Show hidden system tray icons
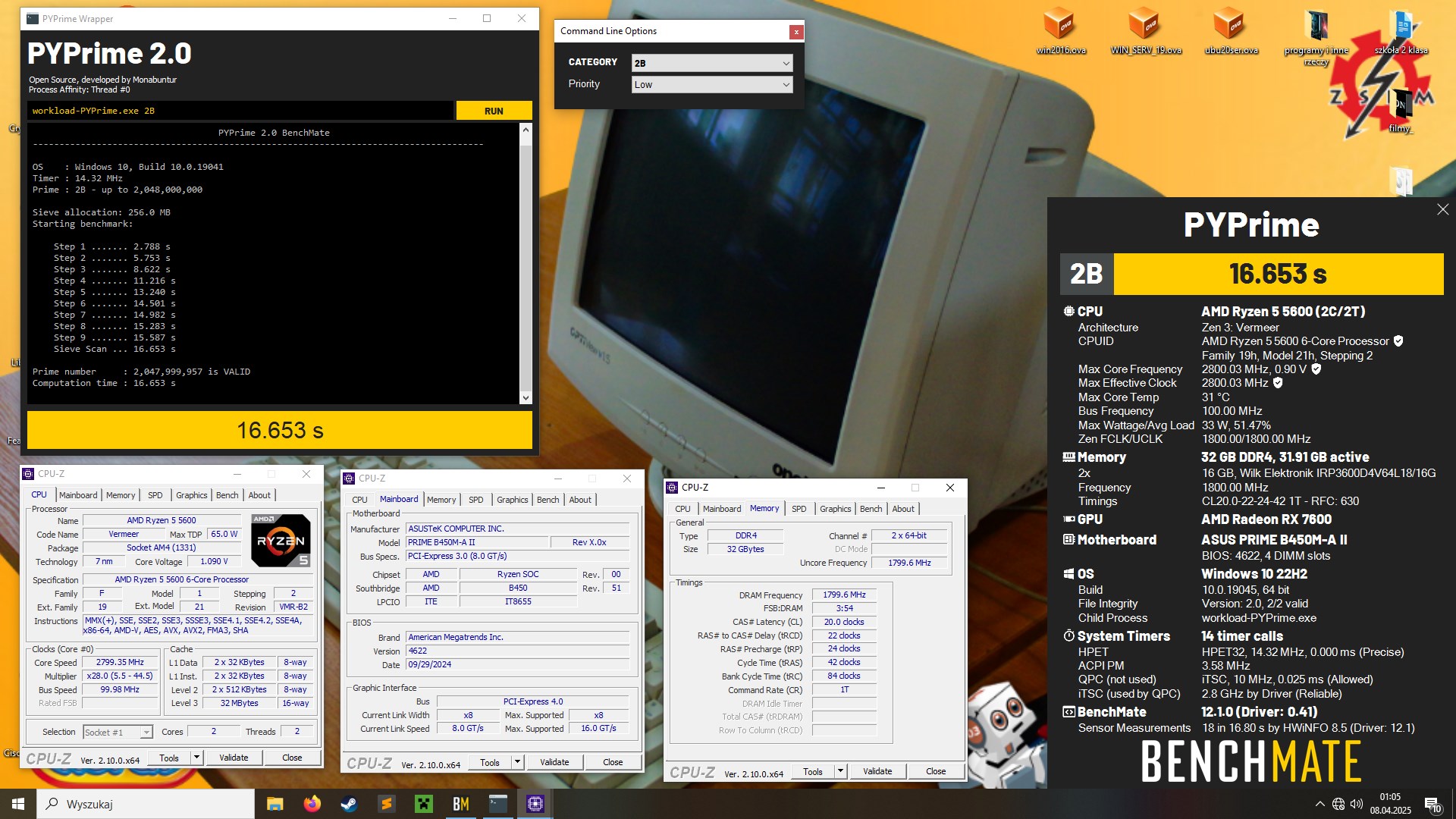The height and width of the screenshot is (819, 1456). click(1320, 804)
